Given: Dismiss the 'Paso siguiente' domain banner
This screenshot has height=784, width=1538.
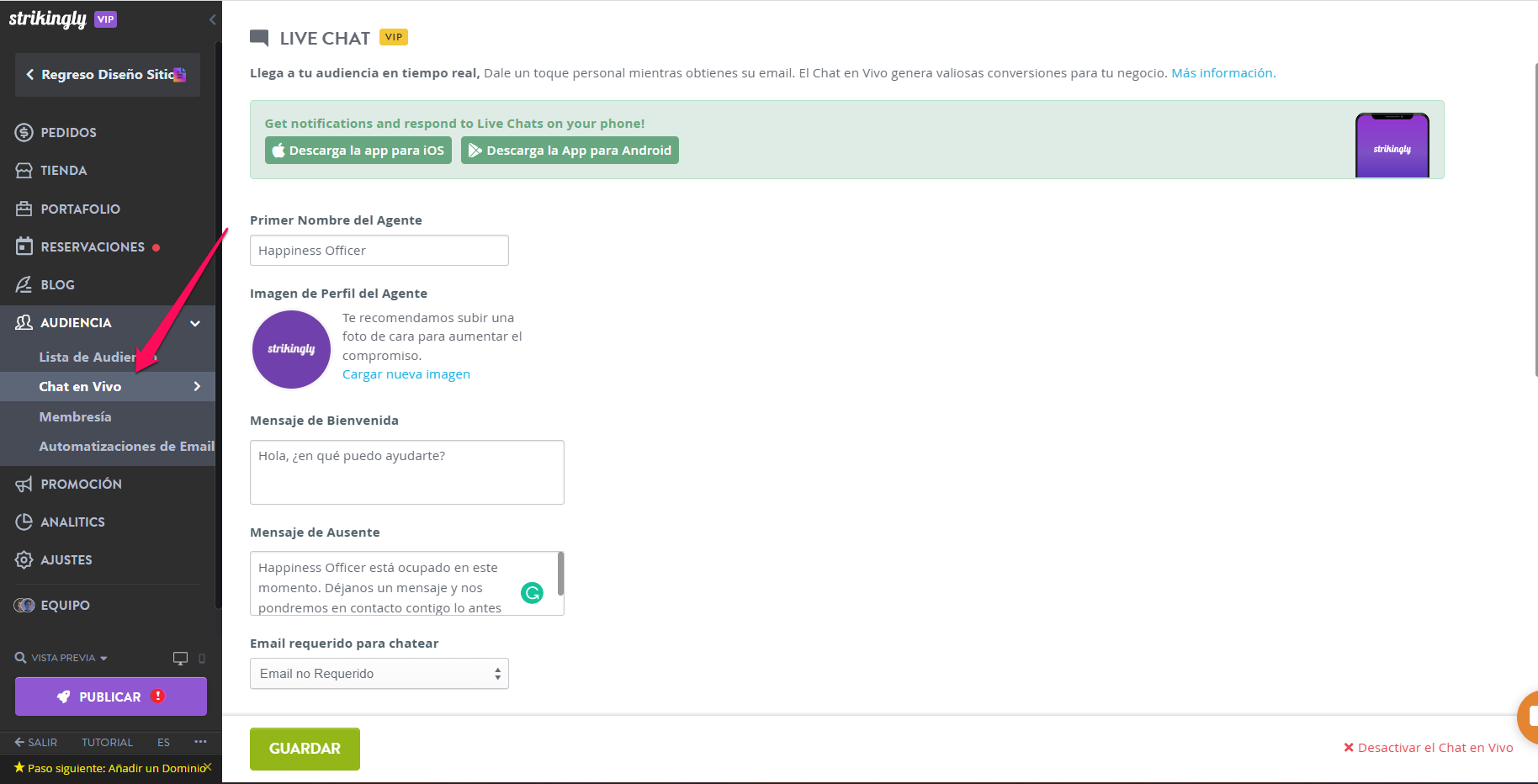Looking at the screenshot, I should click(208, 767).
